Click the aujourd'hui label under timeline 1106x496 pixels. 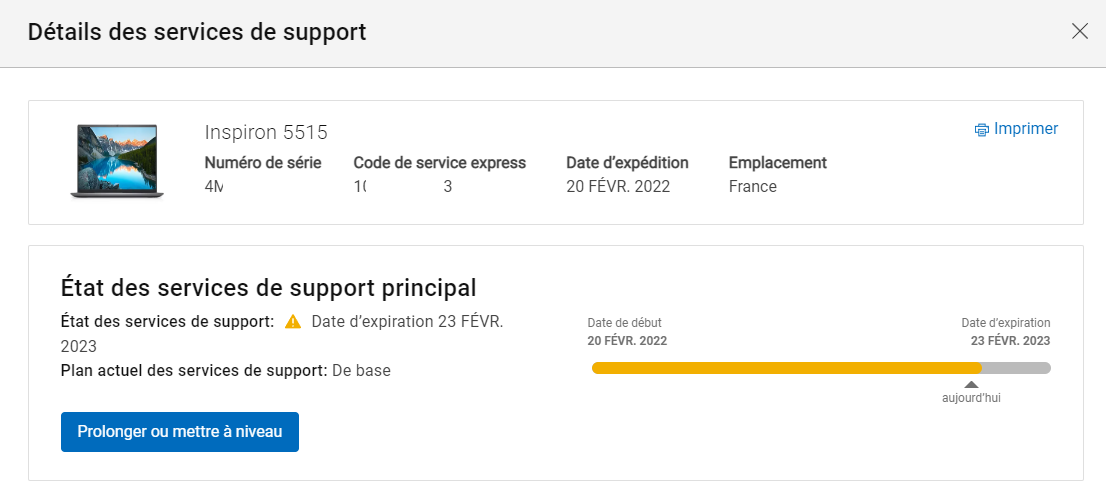pos(971,398)
